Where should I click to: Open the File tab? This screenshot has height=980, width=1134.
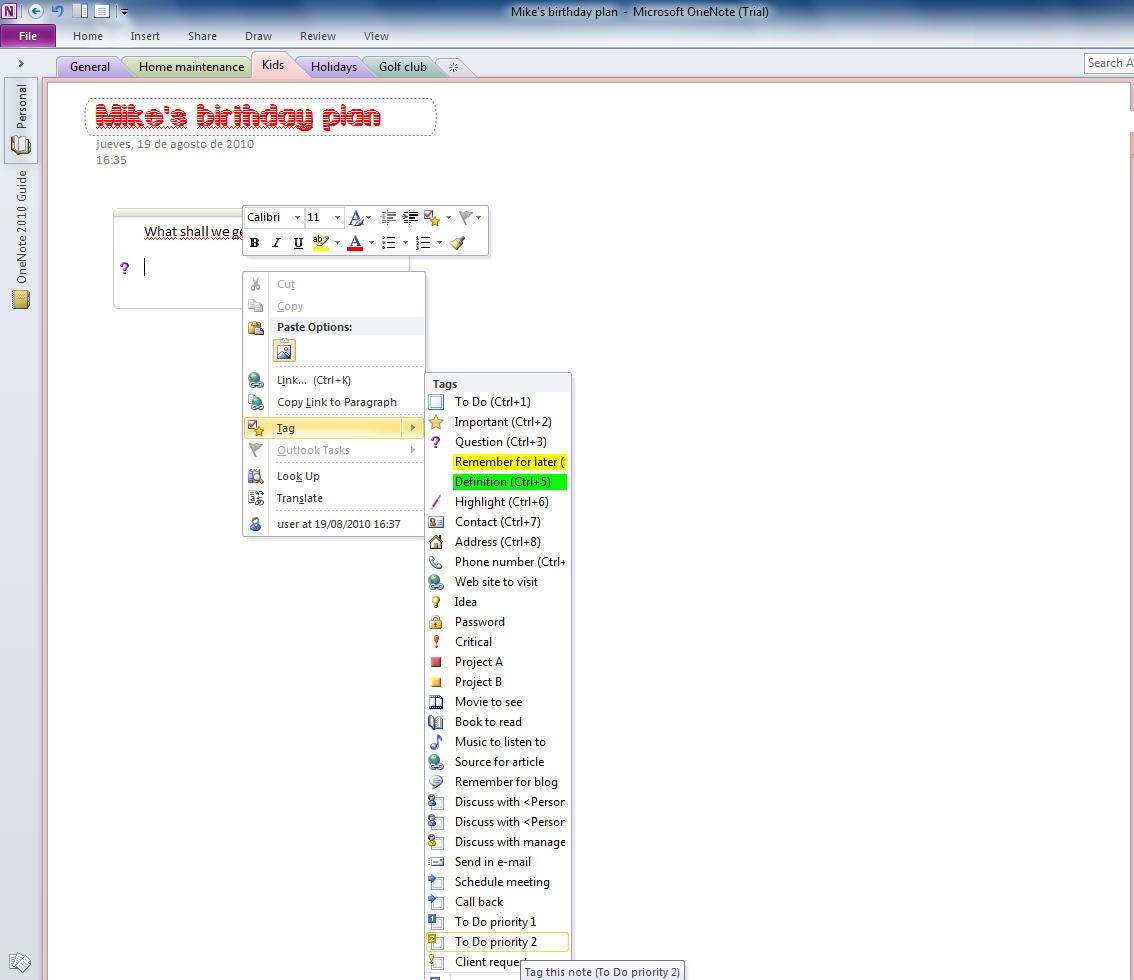28,36
